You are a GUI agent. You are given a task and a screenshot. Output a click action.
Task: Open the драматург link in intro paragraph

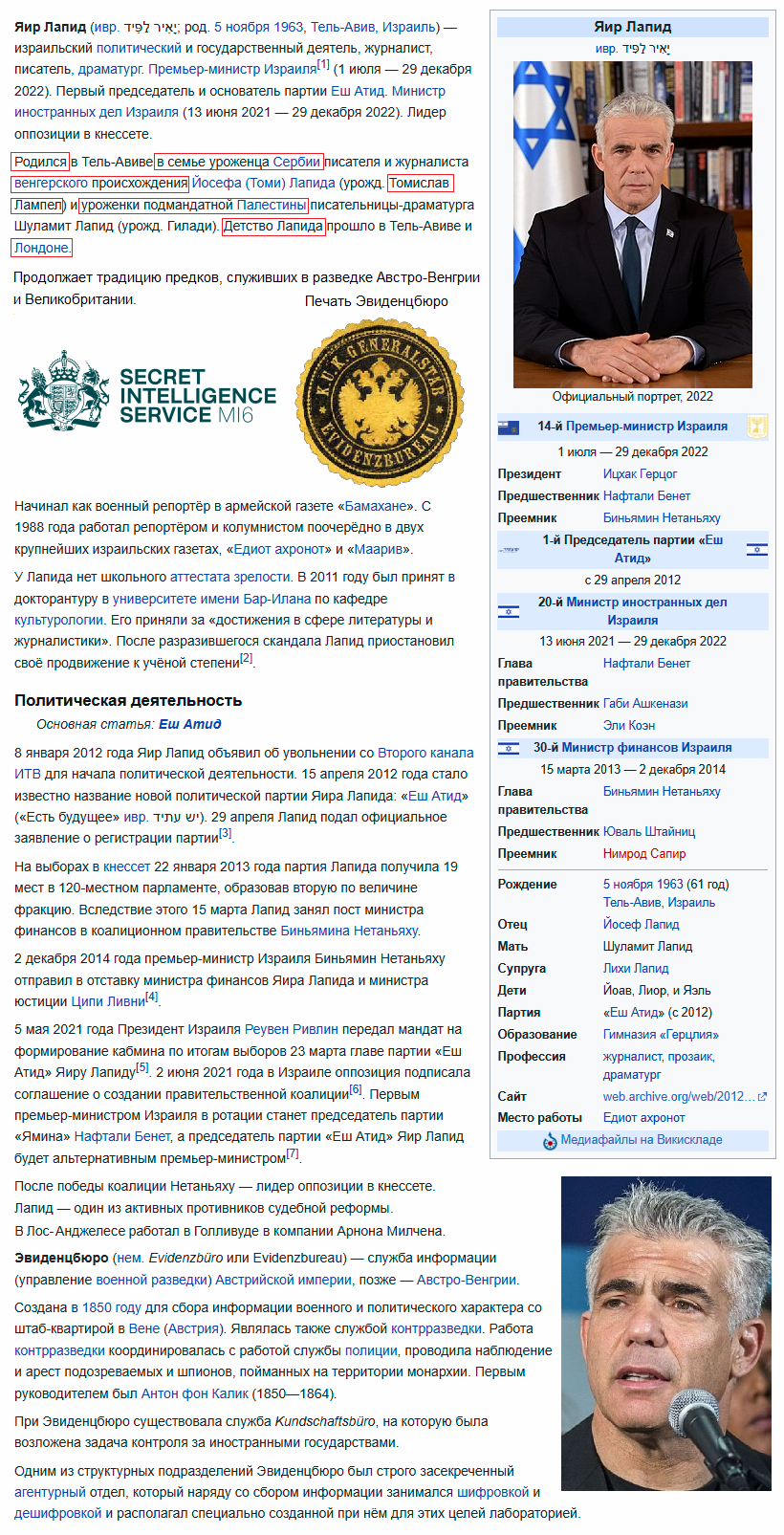(110, 69)
